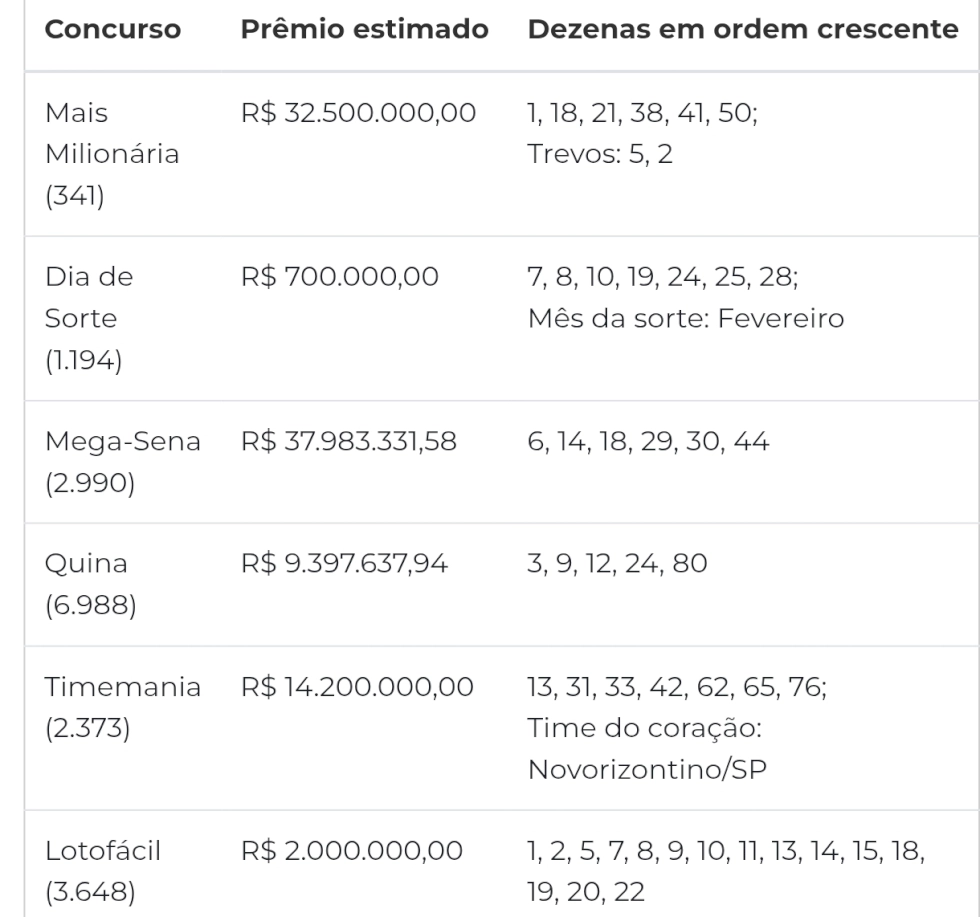Screen dimensions: 980x917
Task: Click the Quina numbers 3, 9, 12, 24, 80
Action: click(x=618, y=564)
